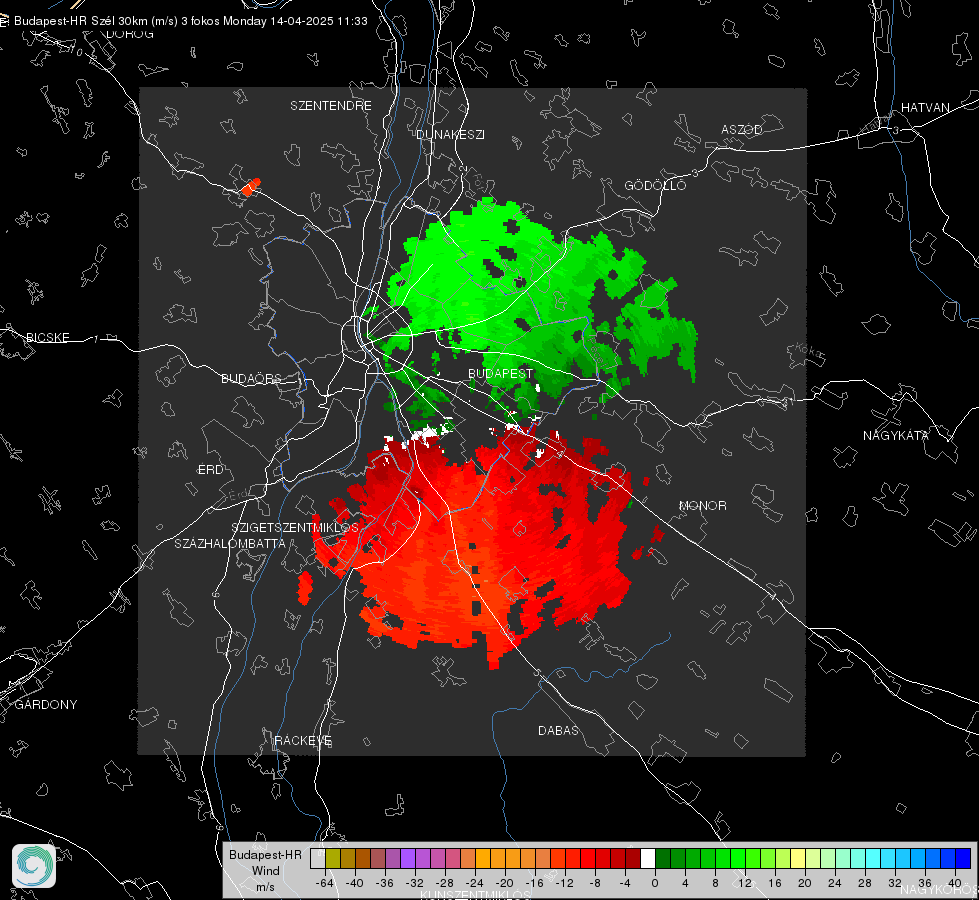Screen dimensions: 979x900
Task: Pick the dark blue last legend swatch
Action: tap(963, 859)
